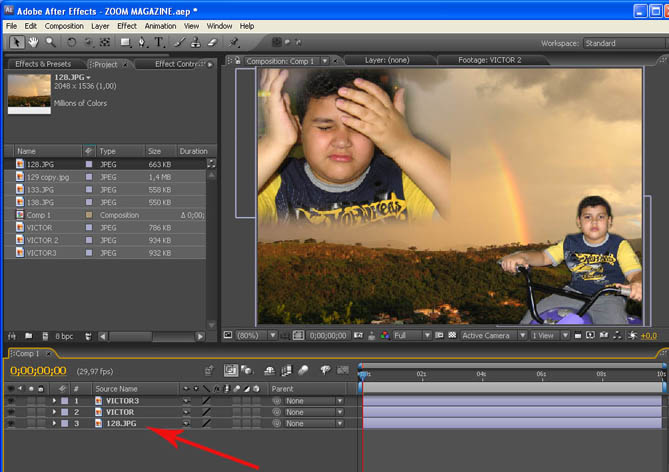Toggle visibility of the VICTOR3 layer
Image resolution: width=669 pixels, height=472 pixels.
[12, 400]
